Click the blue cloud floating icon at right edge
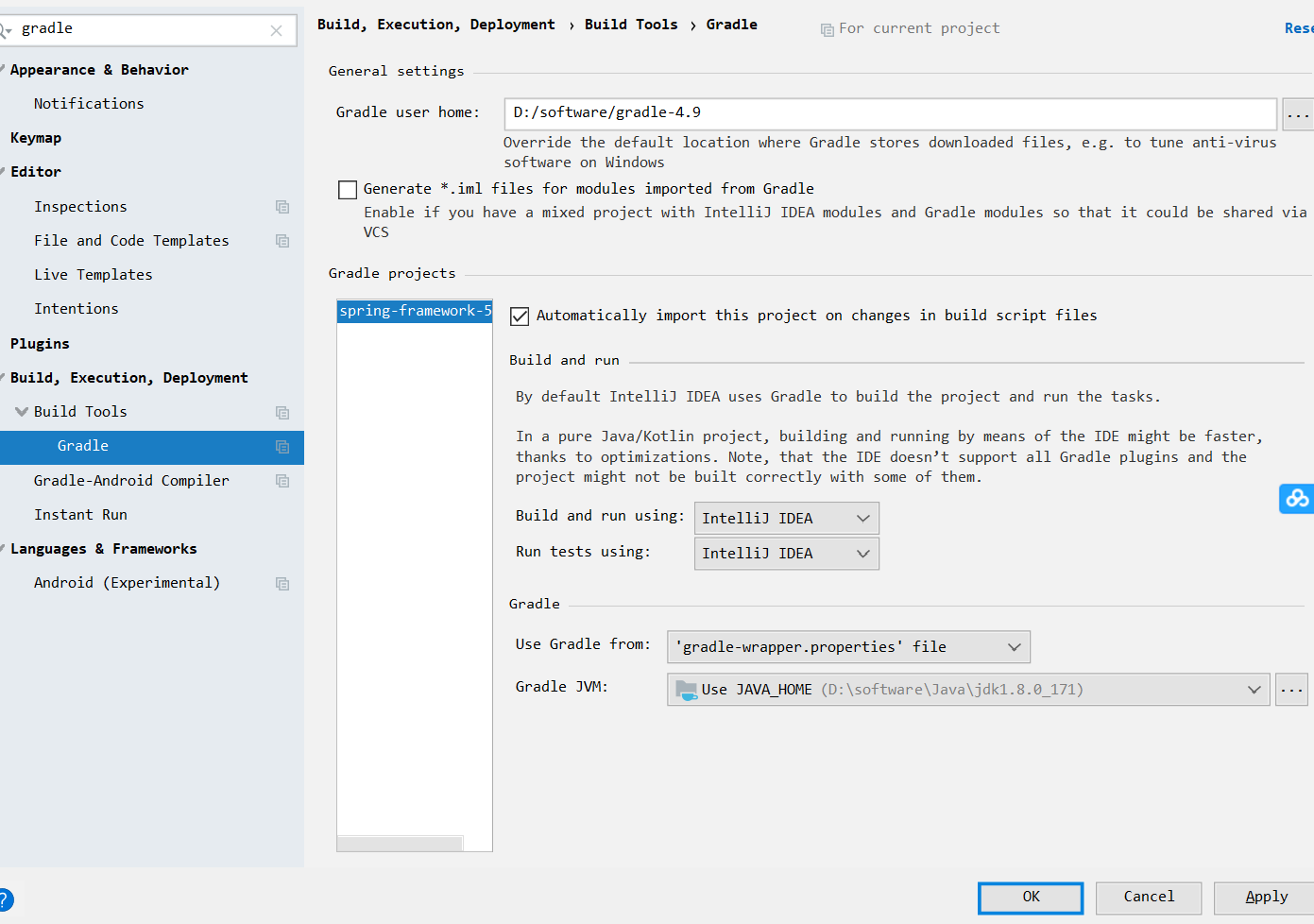 click(x=1297, y=498)
